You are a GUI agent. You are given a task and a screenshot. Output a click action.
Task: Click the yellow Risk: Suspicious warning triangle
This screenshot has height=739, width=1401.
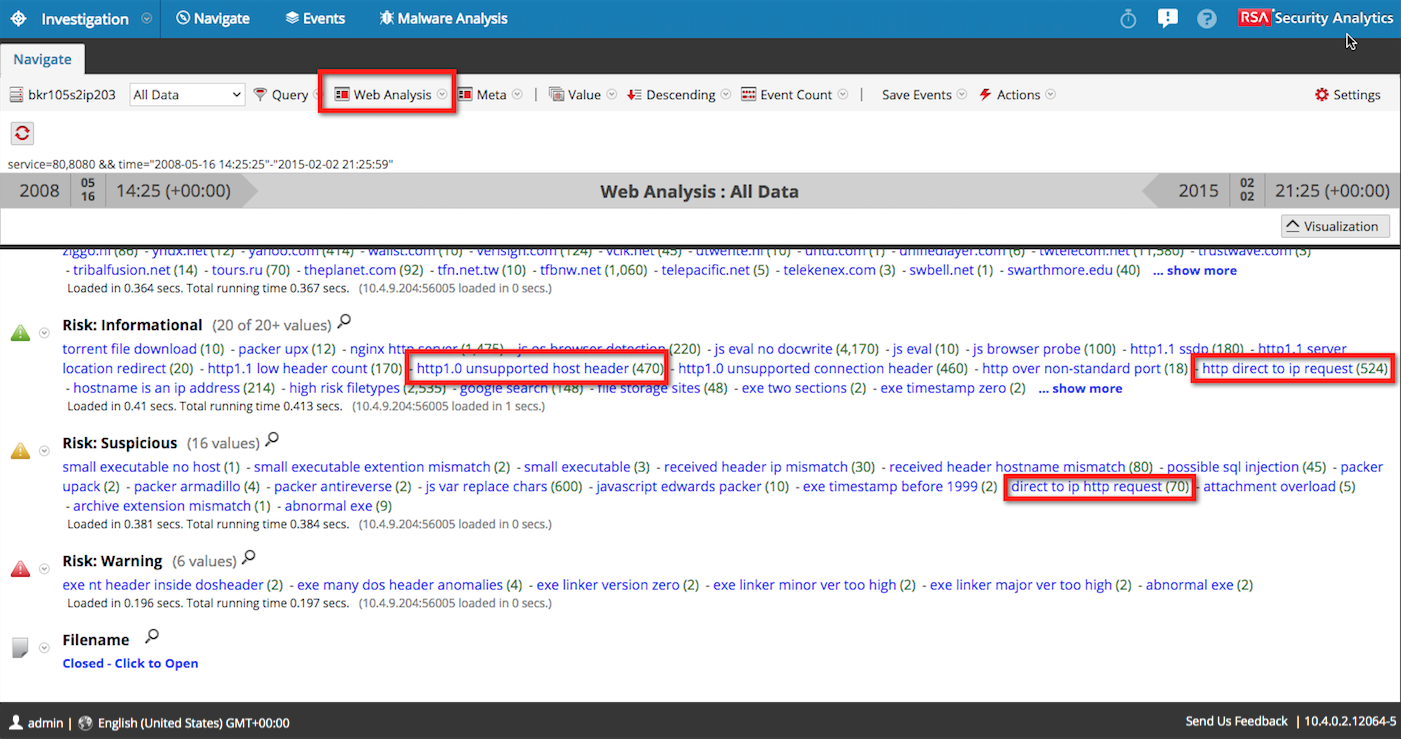(20, 449)
